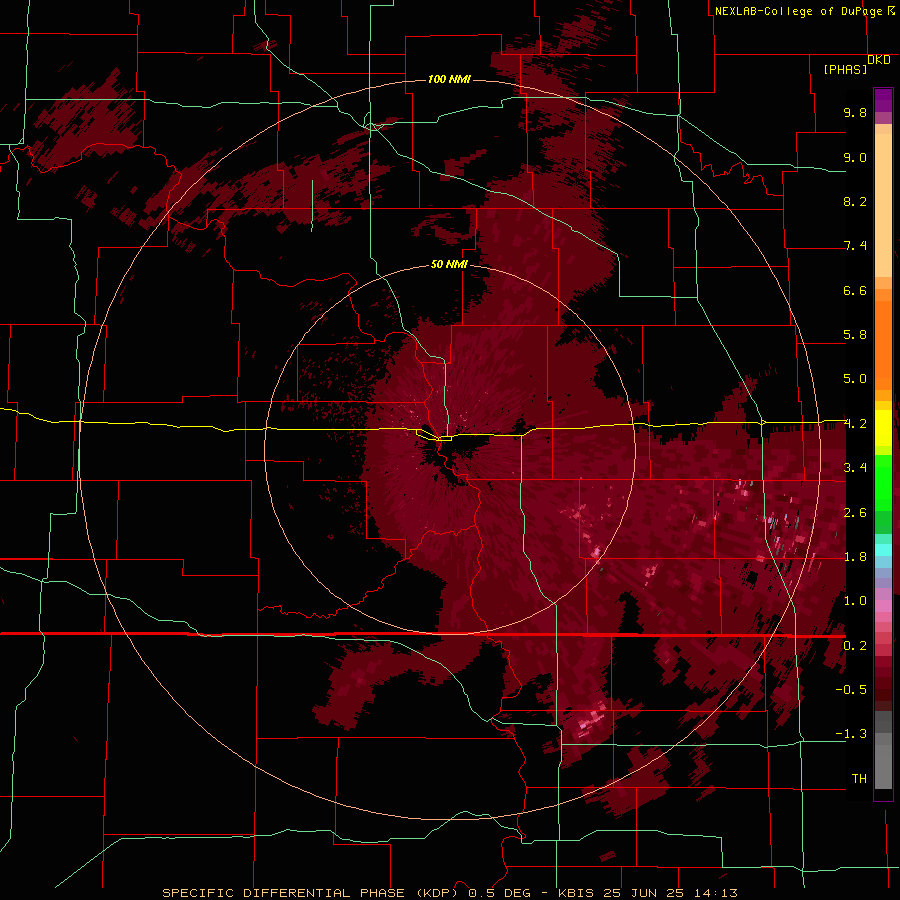Image resolution: width=900 pixels, height=900 pixels.
Task: Click the 4.2 scale label
Action: 855,424
